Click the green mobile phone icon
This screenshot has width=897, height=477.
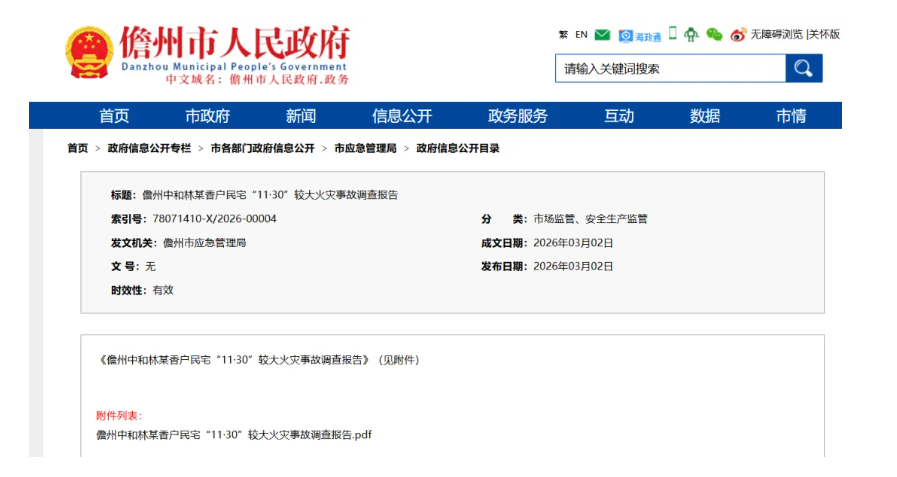(x=673, y=33)
